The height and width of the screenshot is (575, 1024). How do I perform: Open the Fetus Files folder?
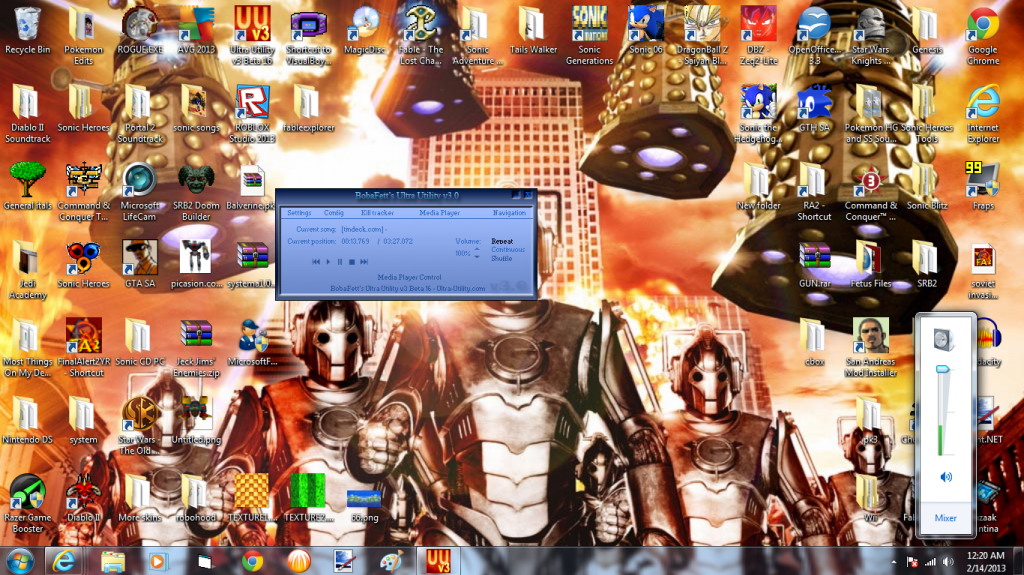(871, 264)
